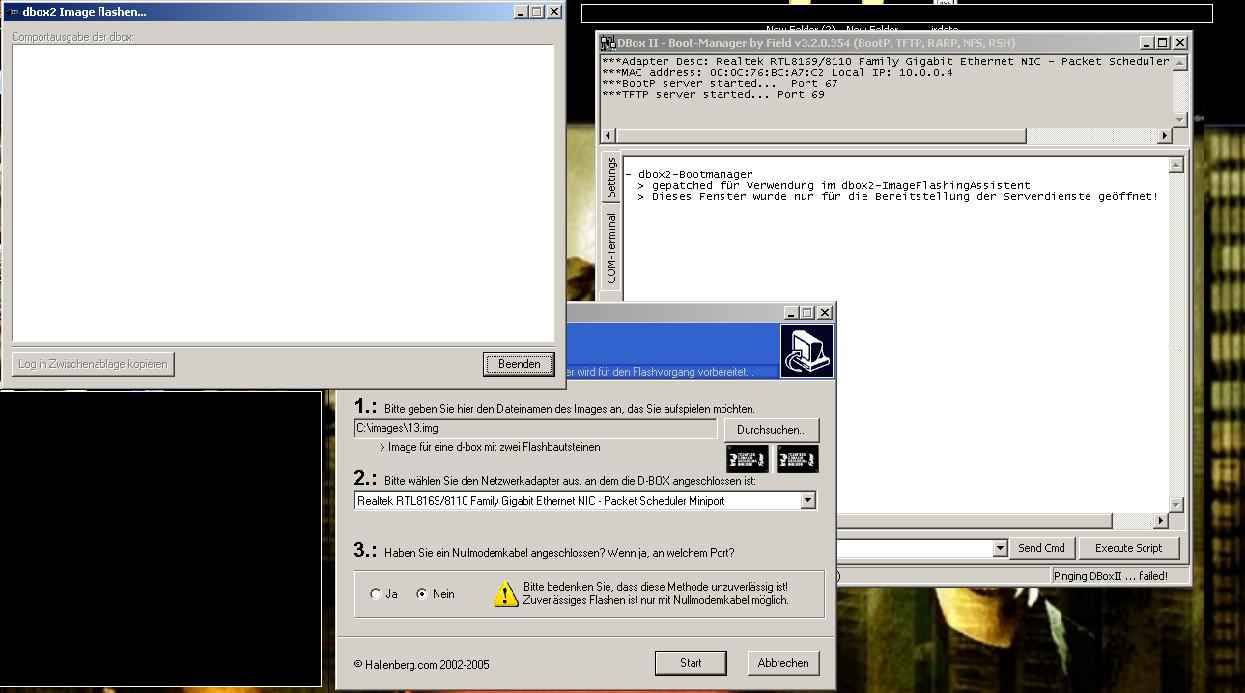Click the Send Cmd button

pos(1041,548)
